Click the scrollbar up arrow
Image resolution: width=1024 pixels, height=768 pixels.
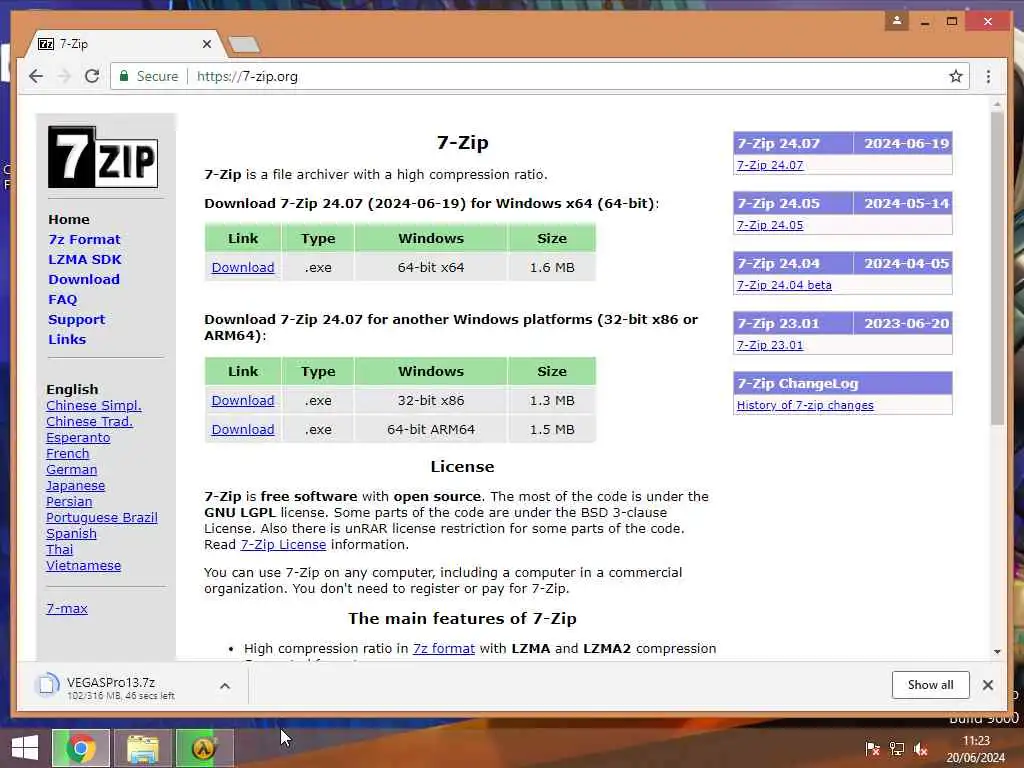click(x=997, y=104)
